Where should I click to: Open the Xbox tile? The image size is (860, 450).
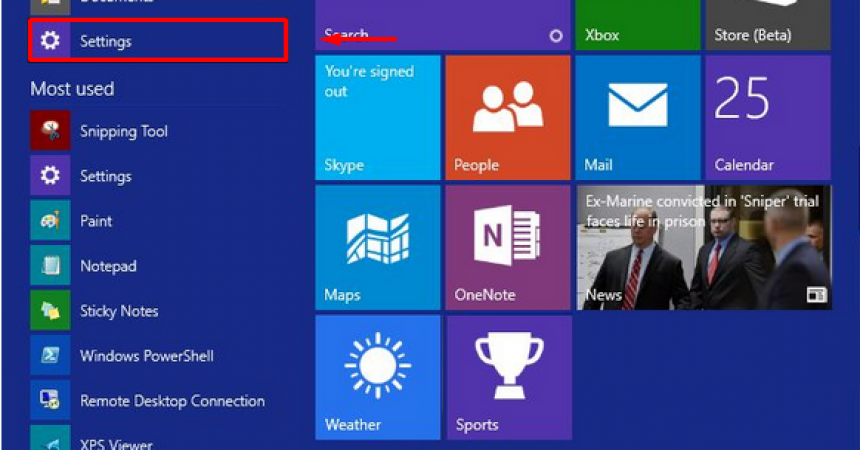[x=638, y=25]
